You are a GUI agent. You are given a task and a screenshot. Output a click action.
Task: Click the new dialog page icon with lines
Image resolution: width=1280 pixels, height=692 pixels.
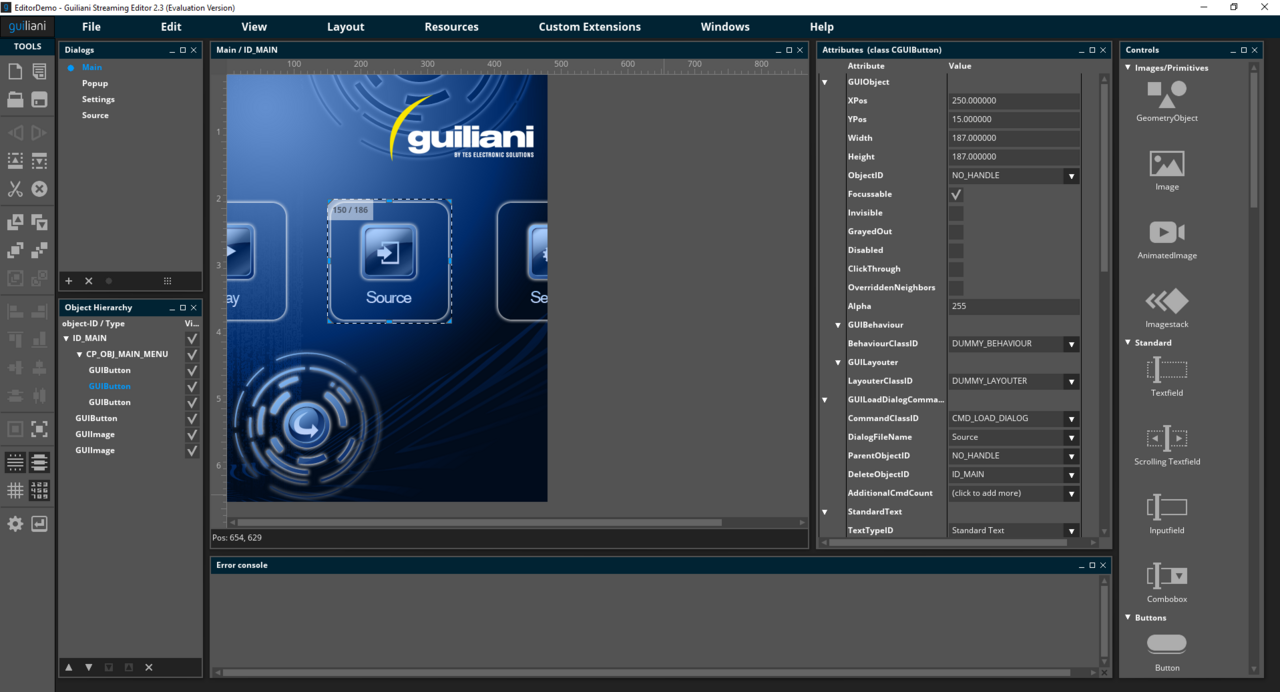click(39, 71)
